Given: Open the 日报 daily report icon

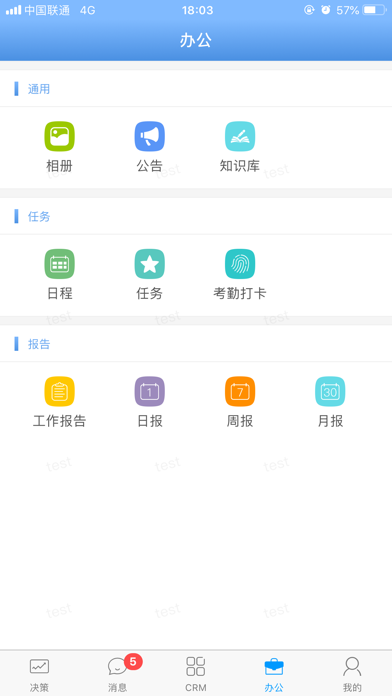Looking at the screenshot, I should (x=150, y=392).
